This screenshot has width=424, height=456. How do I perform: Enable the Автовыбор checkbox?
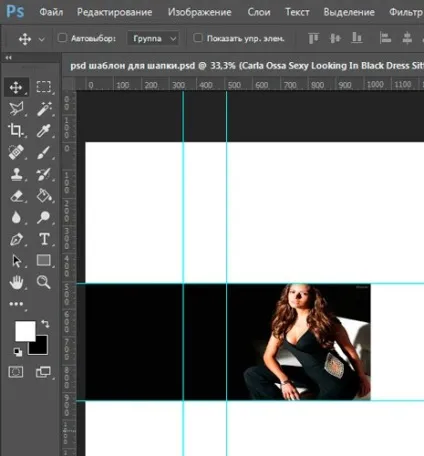(62, 38)
